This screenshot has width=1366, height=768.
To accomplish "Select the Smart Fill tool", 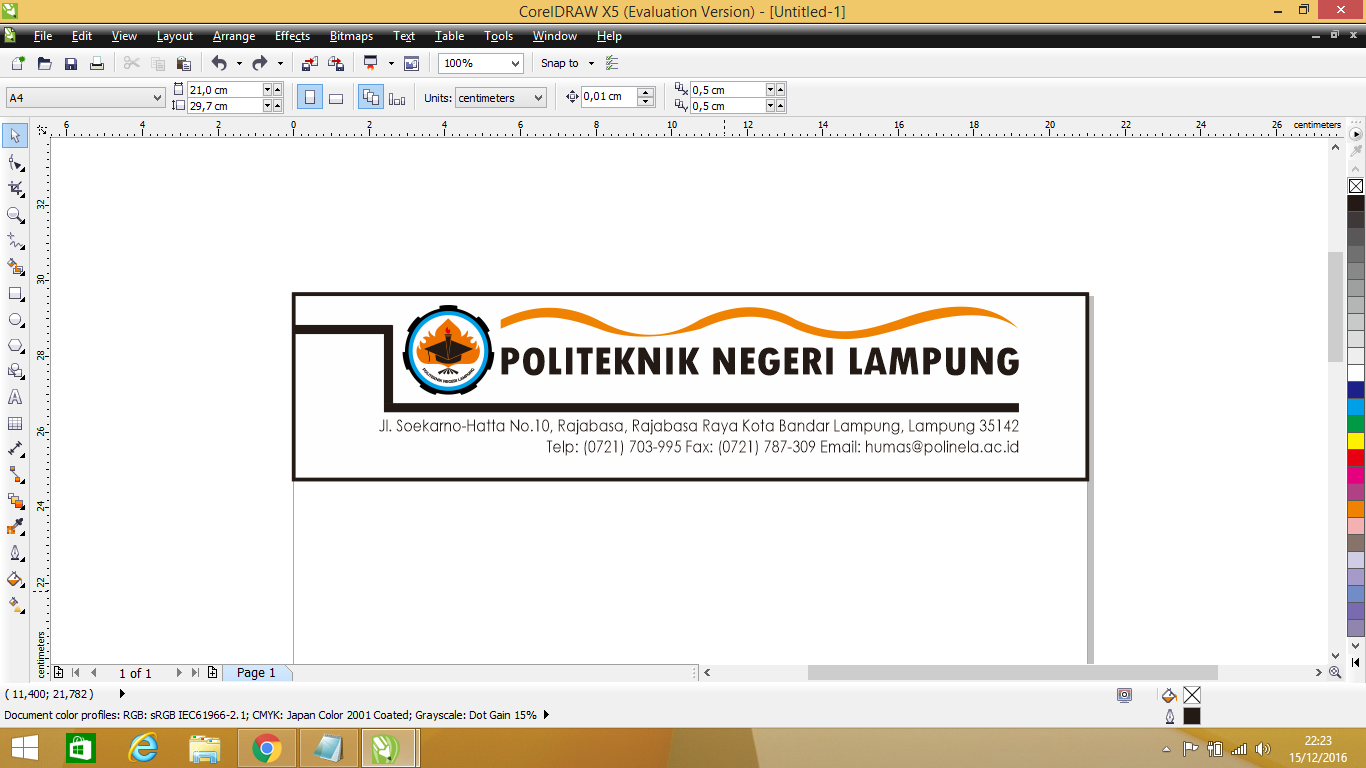I will (15, 267).
